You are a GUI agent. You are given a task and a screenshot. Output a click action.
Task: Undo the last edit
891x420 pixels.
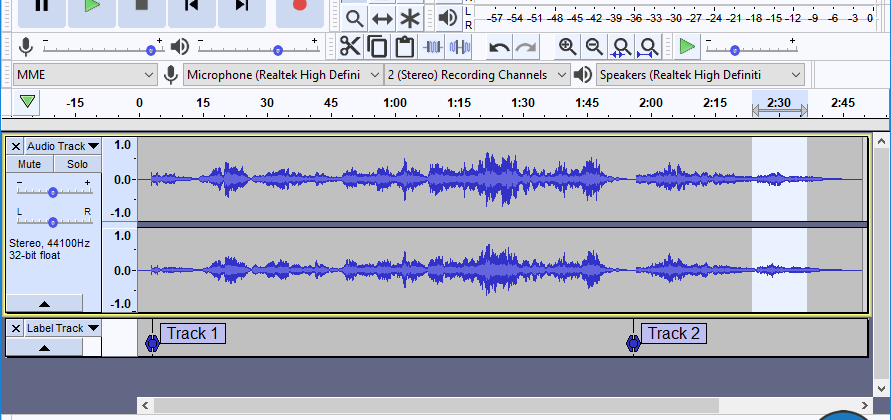click(x=499, y=46)
